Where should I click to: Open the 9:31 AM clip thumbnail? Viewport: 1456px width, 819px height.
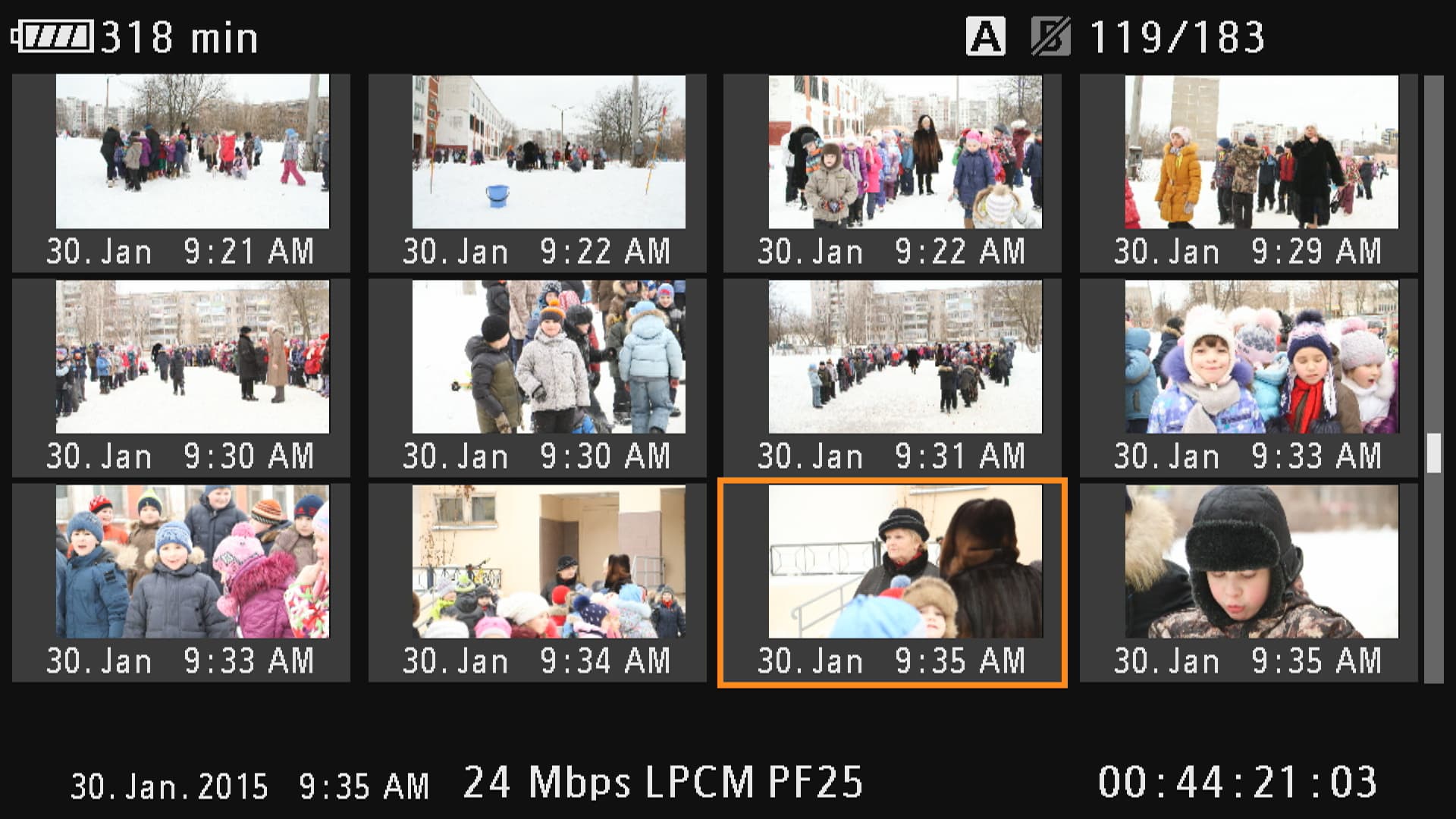tap(893, 378)
